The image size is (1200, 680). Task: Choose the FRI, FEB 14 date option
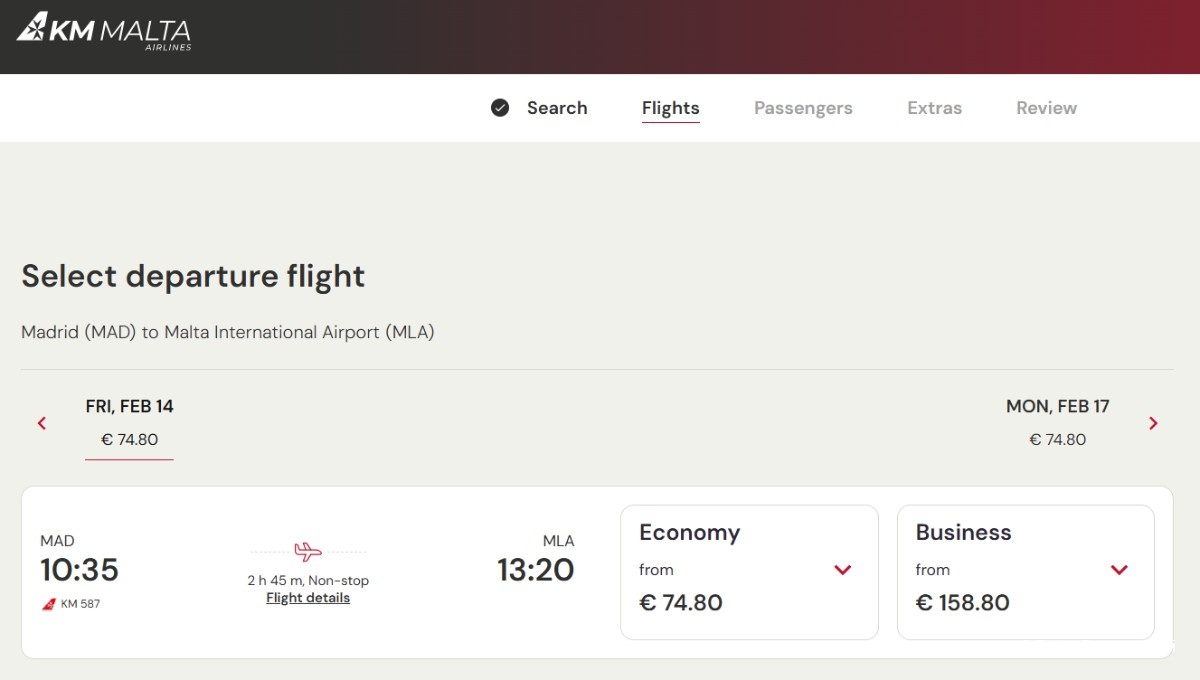(130, 422)
